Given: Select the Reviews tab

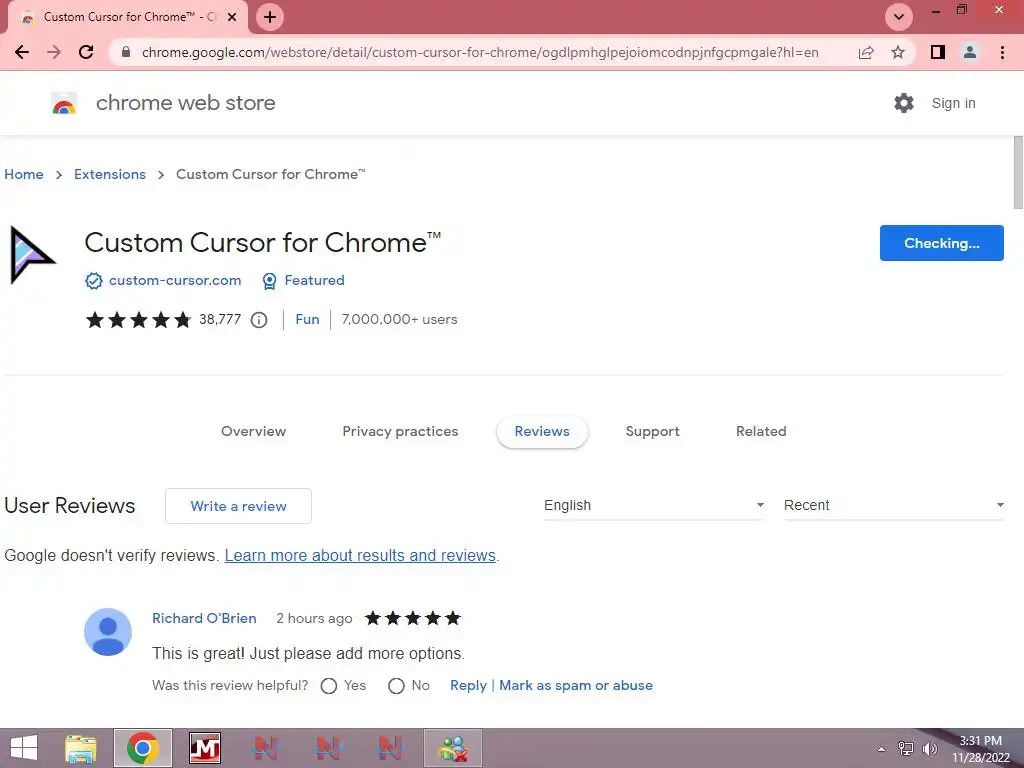Looking at the screenshot, I should [x=542, y=432].
